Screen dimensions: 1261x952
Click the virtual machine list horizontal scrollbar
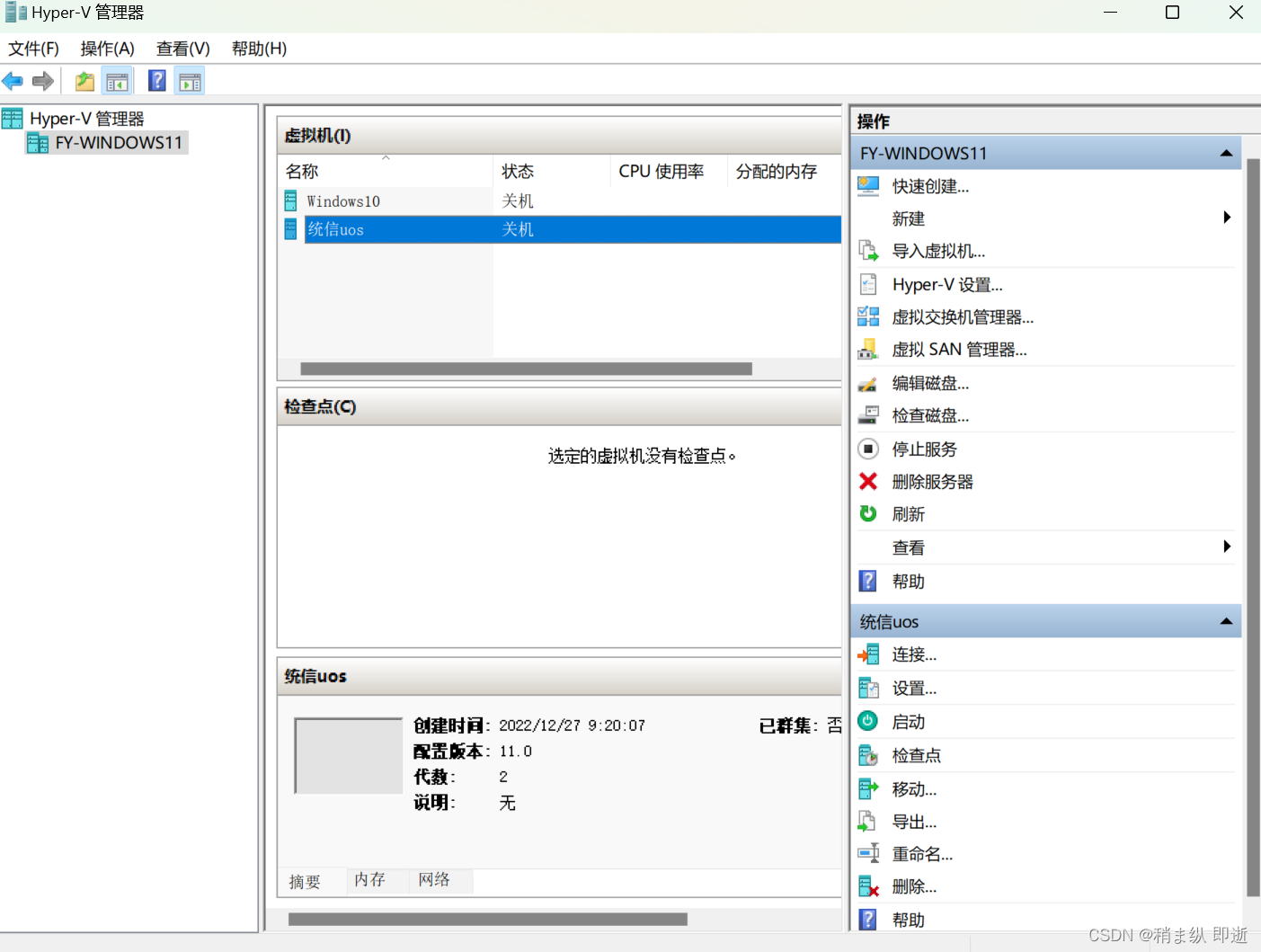click(526, 368)
